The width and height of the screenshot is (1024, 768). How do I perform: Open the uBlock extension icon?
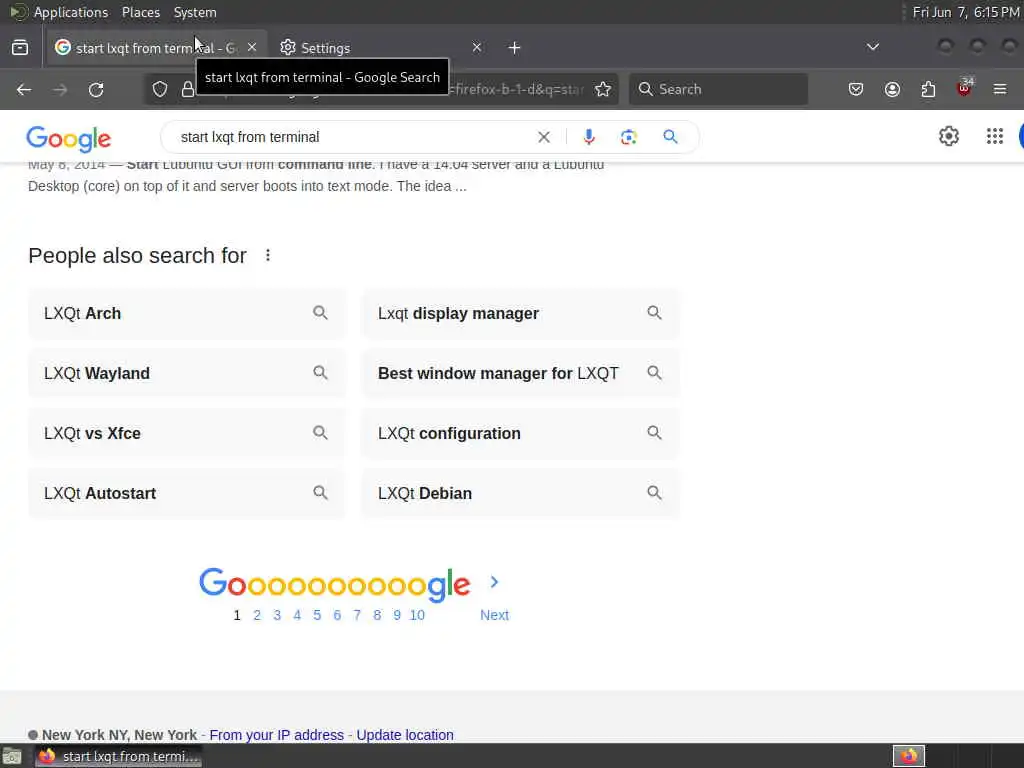point(964,88)
